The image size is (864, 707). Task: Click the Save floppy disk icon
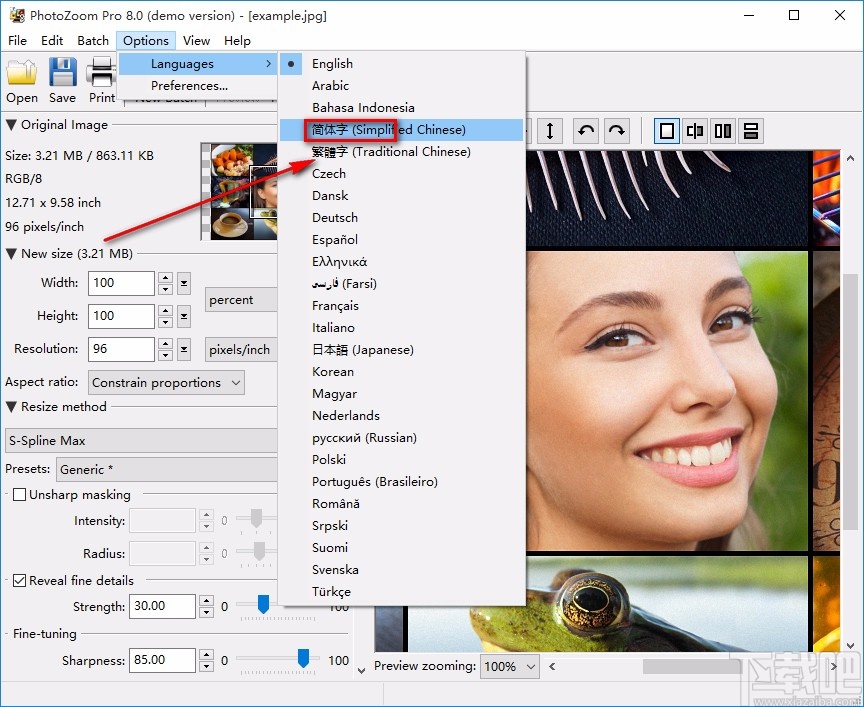pos(62,74)
